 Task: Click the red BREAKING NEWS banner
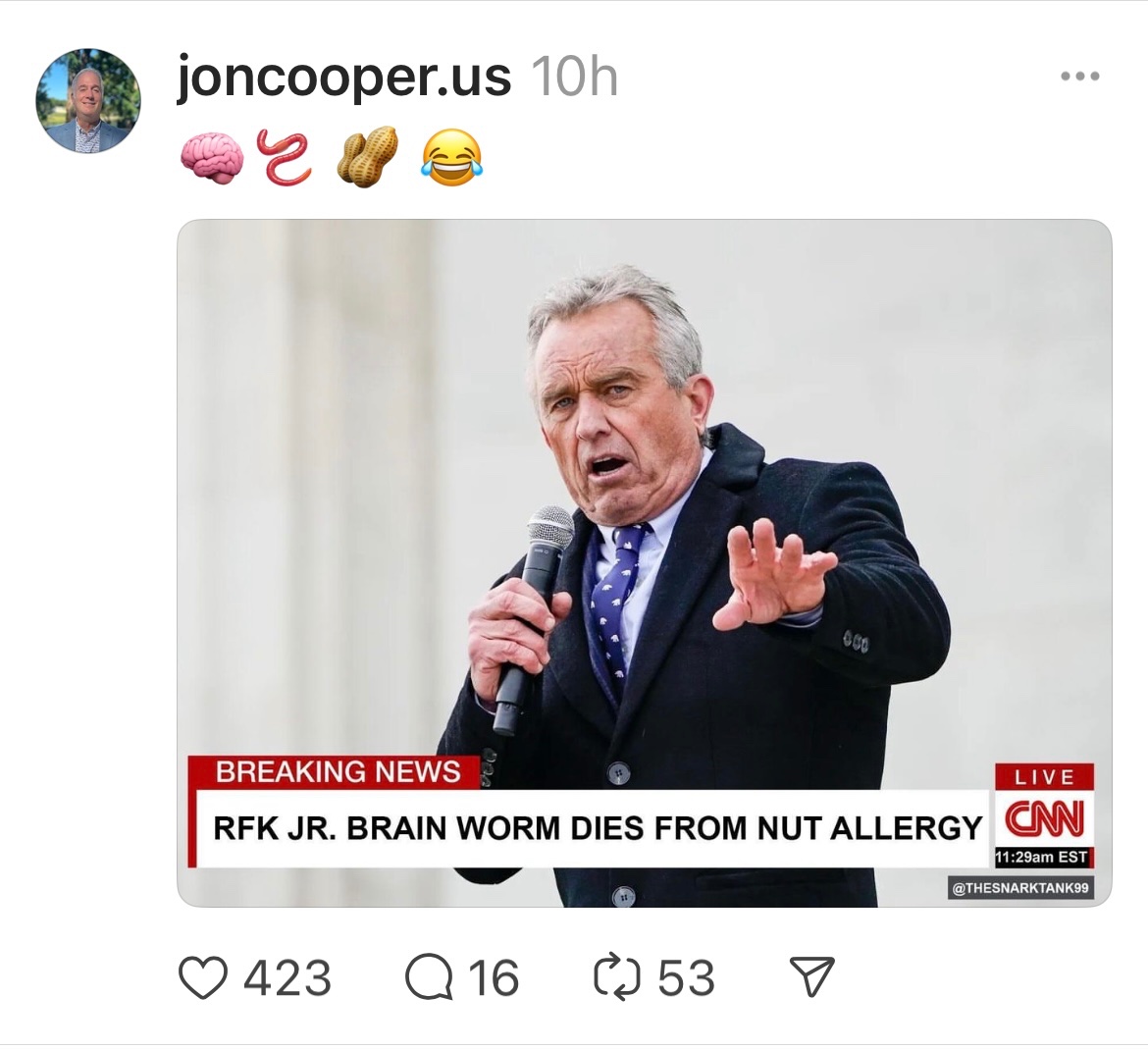(338, 772)
